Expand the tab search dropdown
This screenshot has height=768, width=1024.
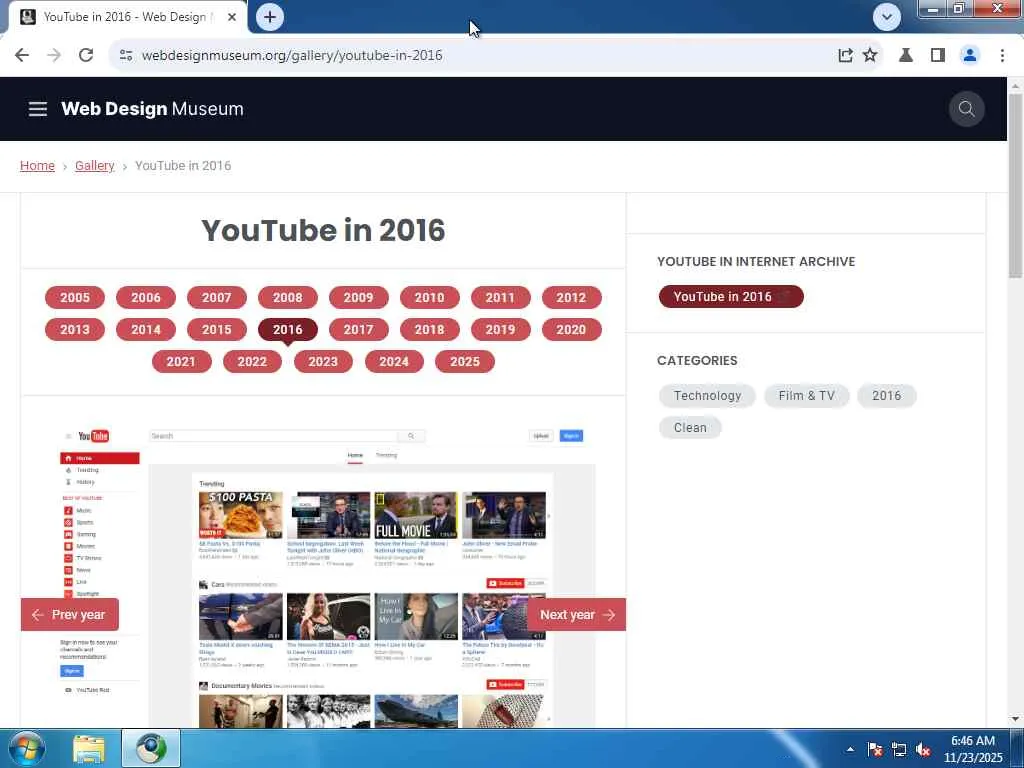887,17
